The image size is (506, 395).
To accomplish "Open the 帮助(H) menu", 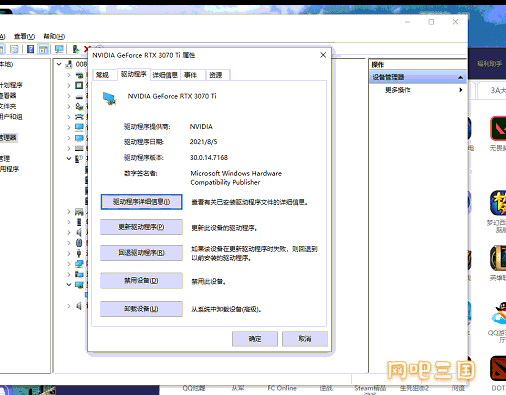I will [54, 36].
